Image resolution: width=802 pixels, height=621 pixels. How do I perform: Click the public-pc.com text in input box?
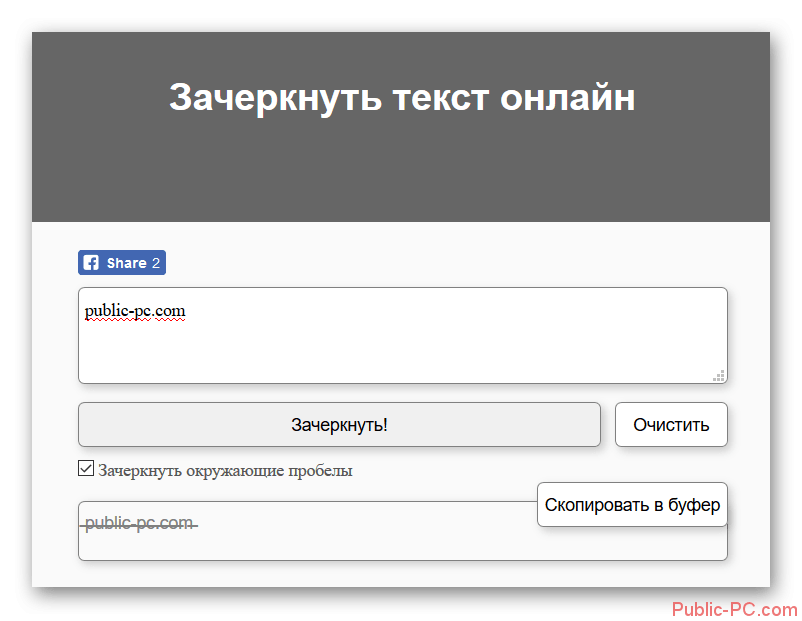135,312
